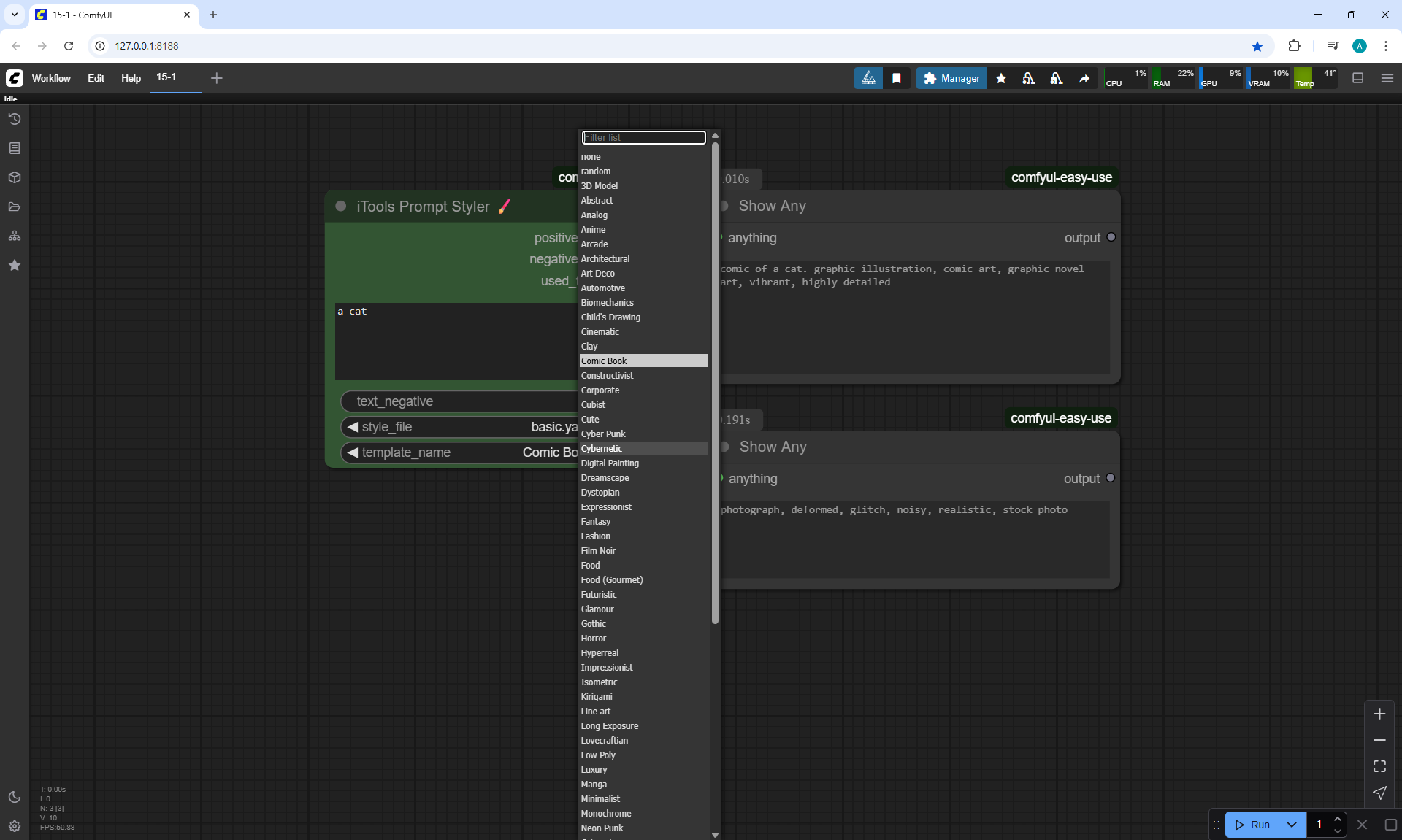1402x840 pixels.
Task: Open the node library sidebar icon
Action: (x=15, y=148)
